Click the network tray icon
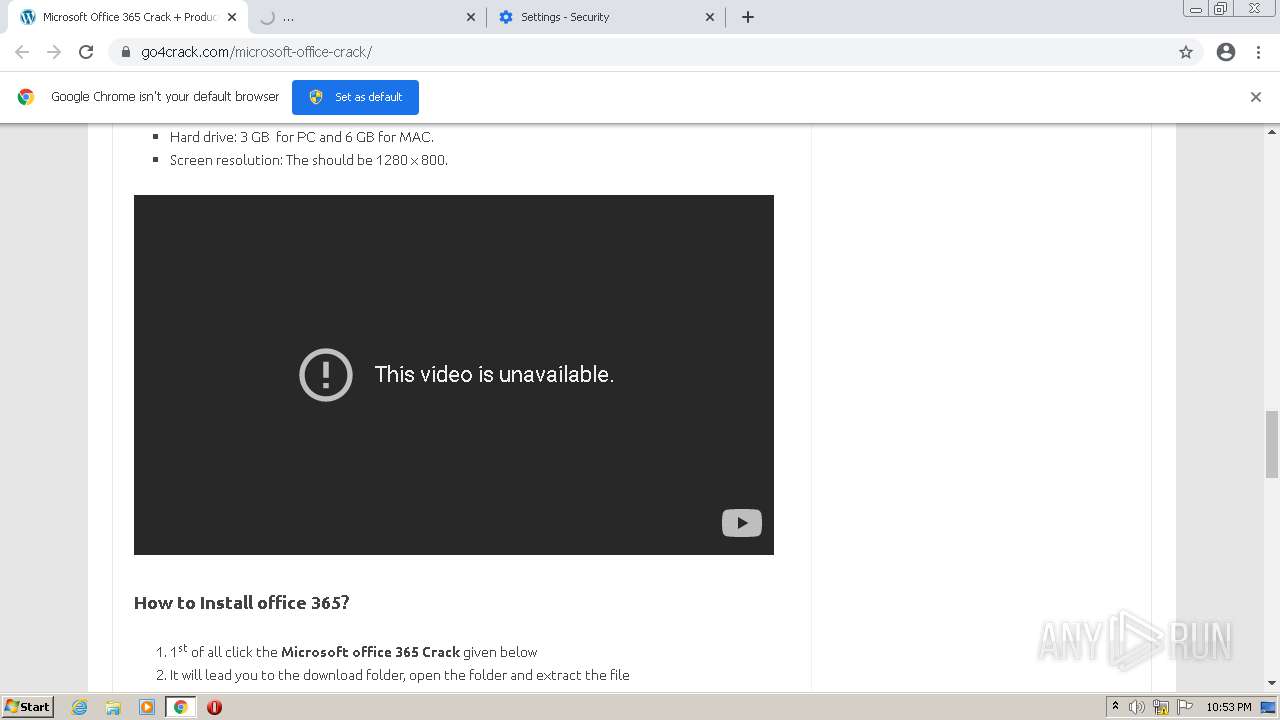Image resolution: width=1280 pixels, height=720 pixels. click(x=1161, y=707)
